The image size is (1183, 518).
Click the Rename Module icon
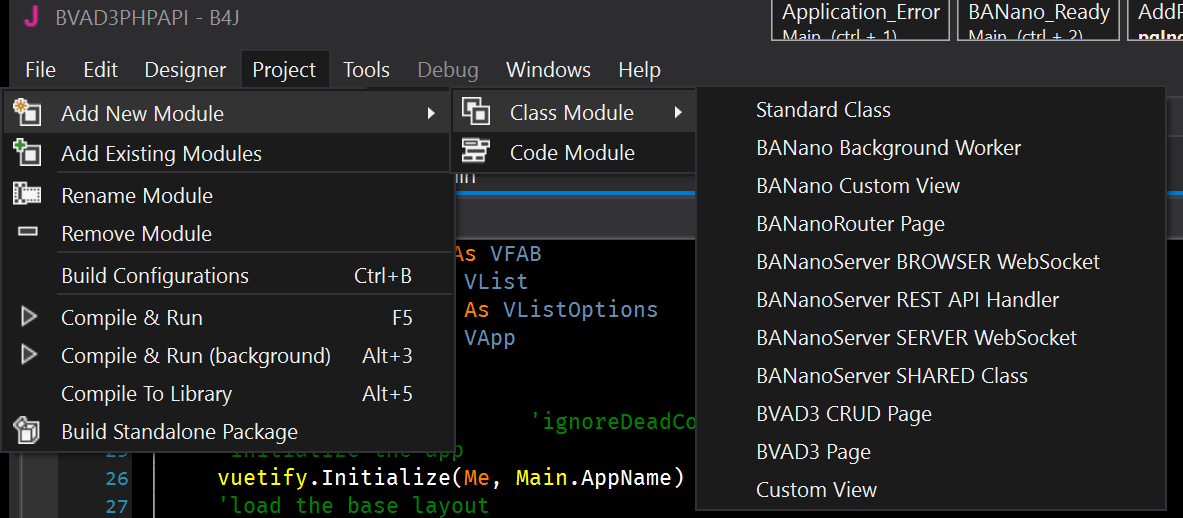click(27, 194)
